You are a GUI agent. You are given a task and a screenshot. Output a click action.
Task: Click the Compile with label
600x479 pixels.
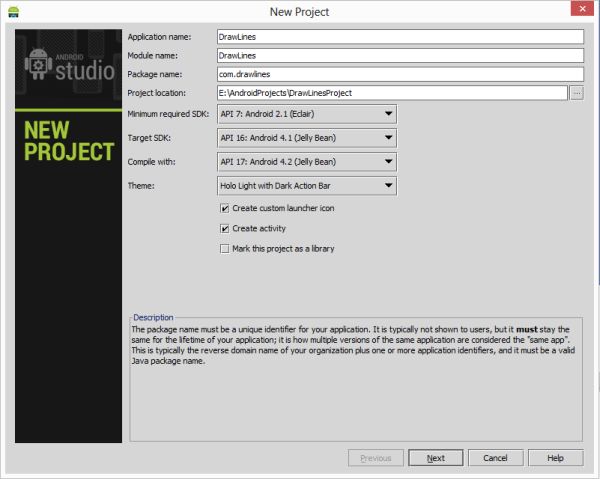pos(151,162)
